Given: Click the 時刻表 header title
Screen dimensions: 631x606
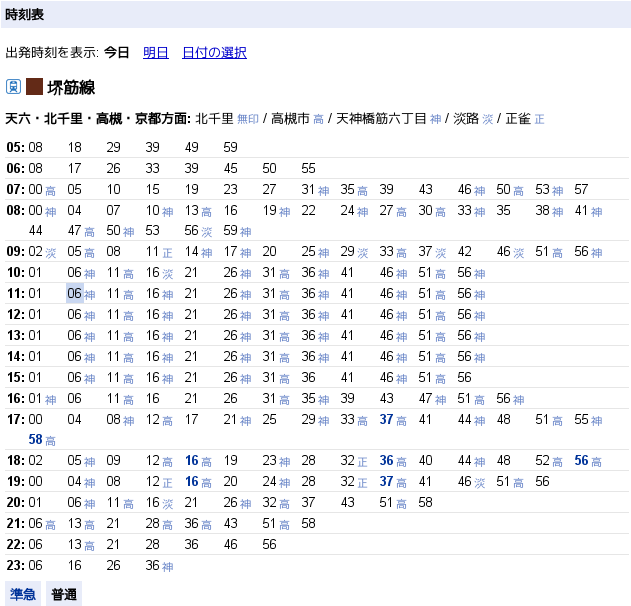Looking at the screenshot, I should point(24,13).
